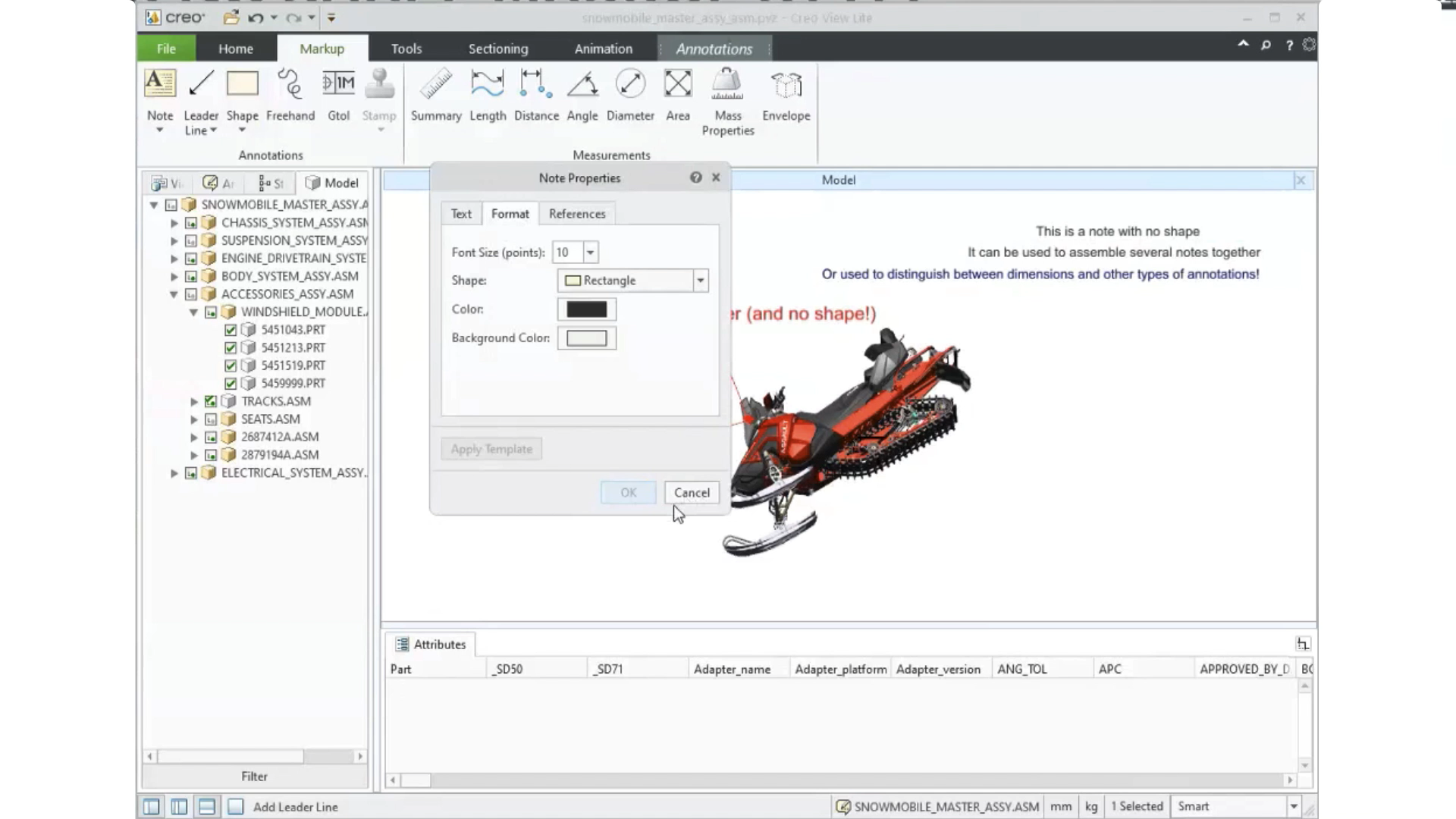Switch to horizontal split layout in status bar
Screen dimensions: 1456x819
pos(206,807)
